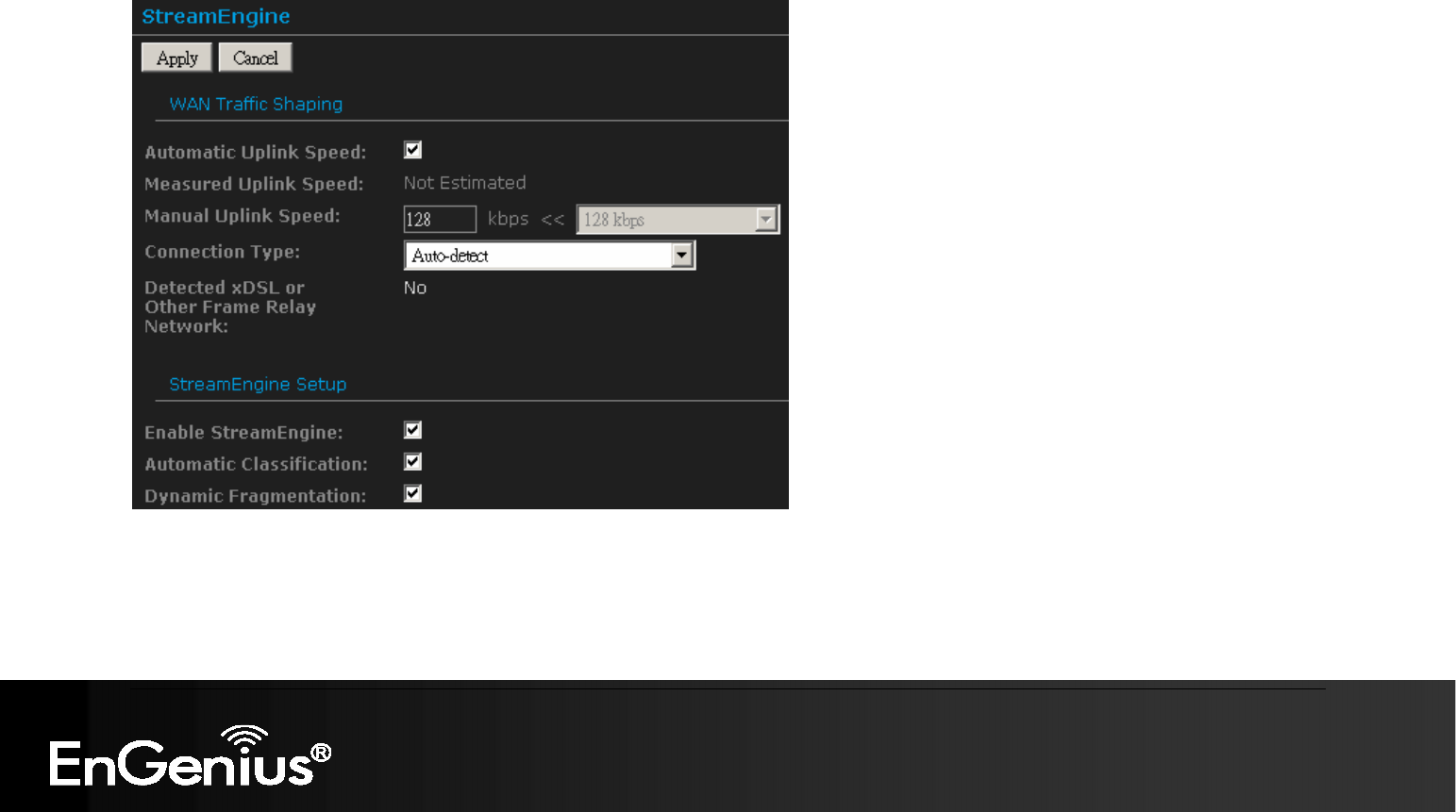Viewport: 1456px width, 812px height.
Task: Toggle Automatic Uplink Speed checkbox
Action: click(412, 150)
